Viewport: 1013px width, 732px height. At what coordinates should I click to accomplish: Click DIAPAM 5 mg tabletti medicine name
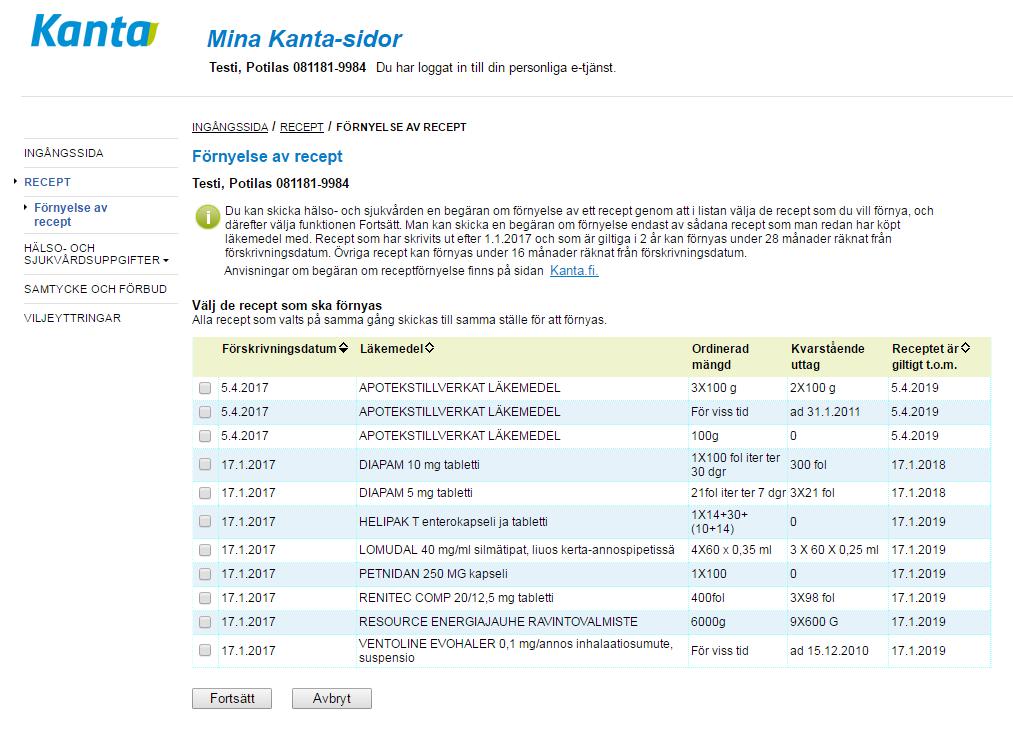click(x=415, y=493)
